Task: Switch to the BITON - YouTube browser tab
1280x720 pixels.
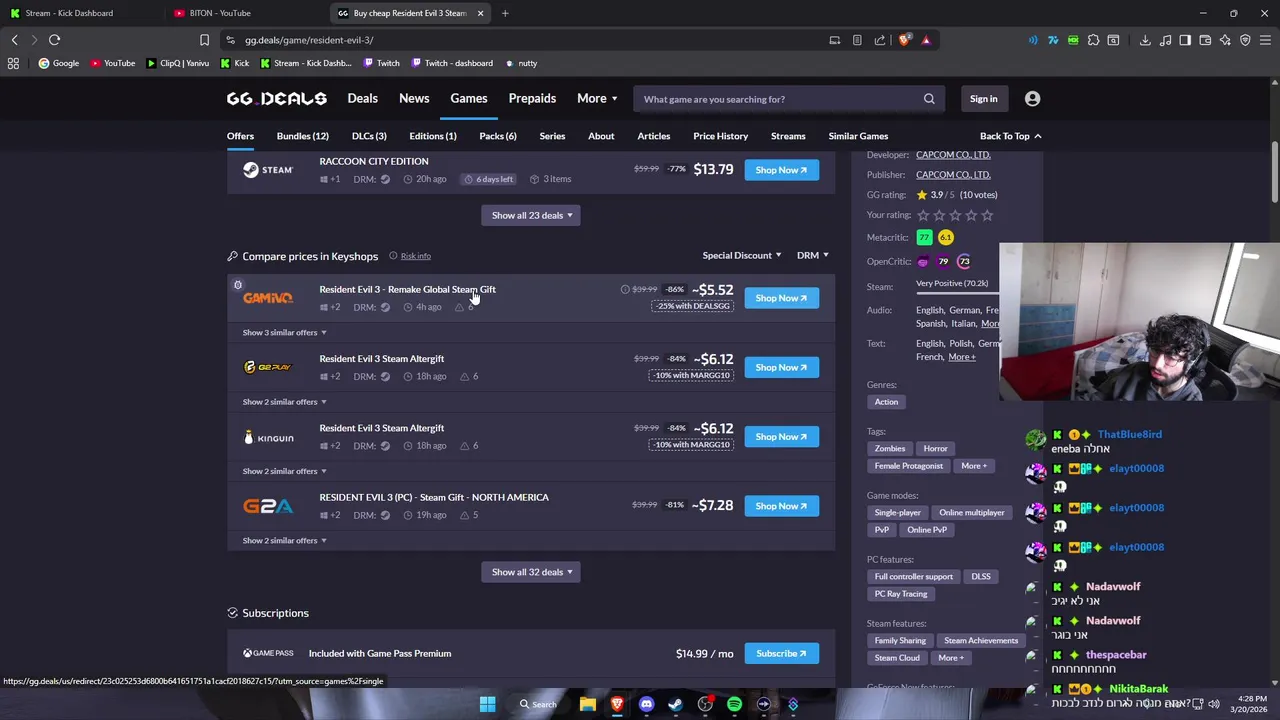Action: (220, 13)
